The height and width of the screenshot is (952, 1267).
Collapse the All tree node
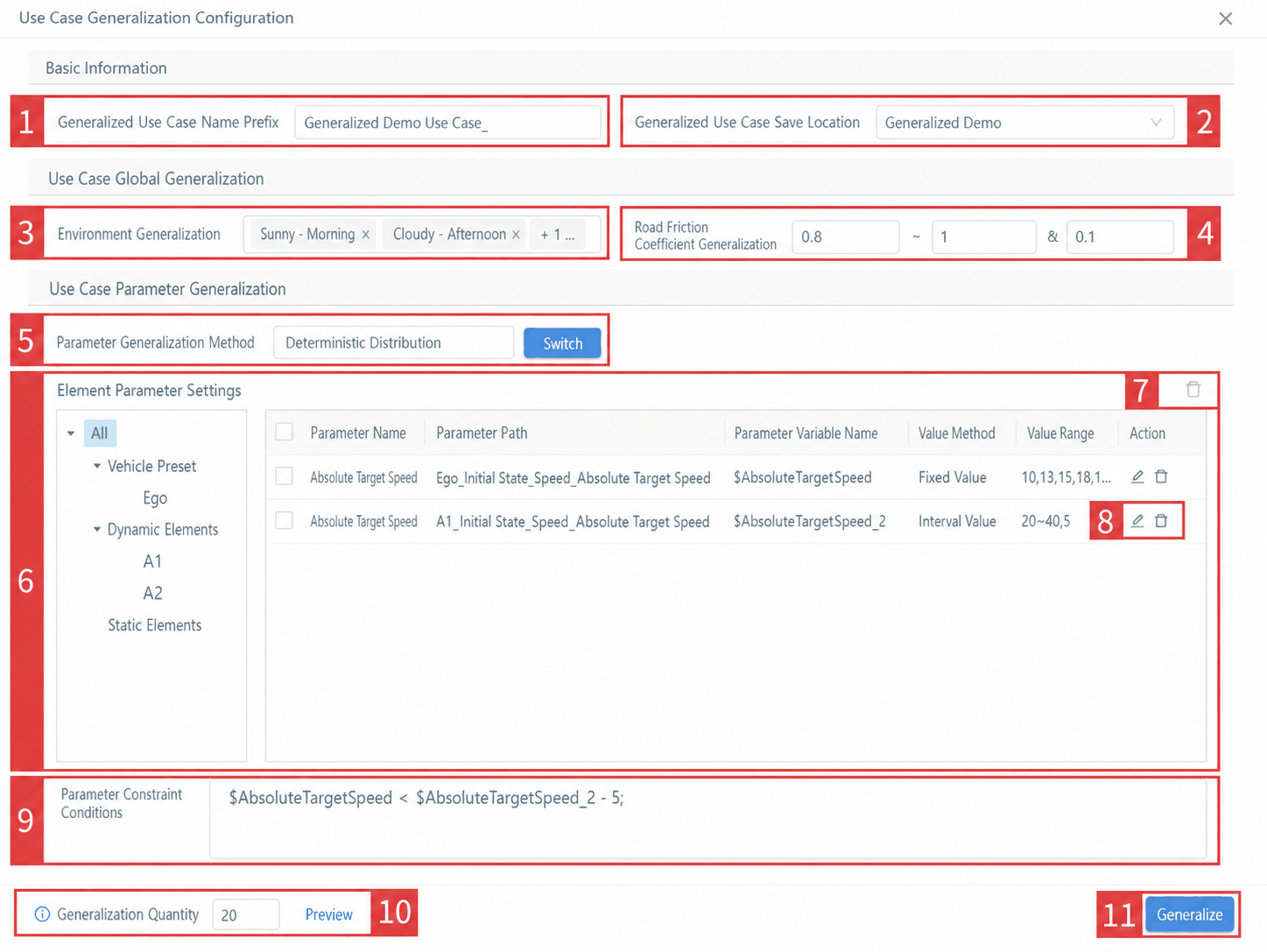(71, 433)
